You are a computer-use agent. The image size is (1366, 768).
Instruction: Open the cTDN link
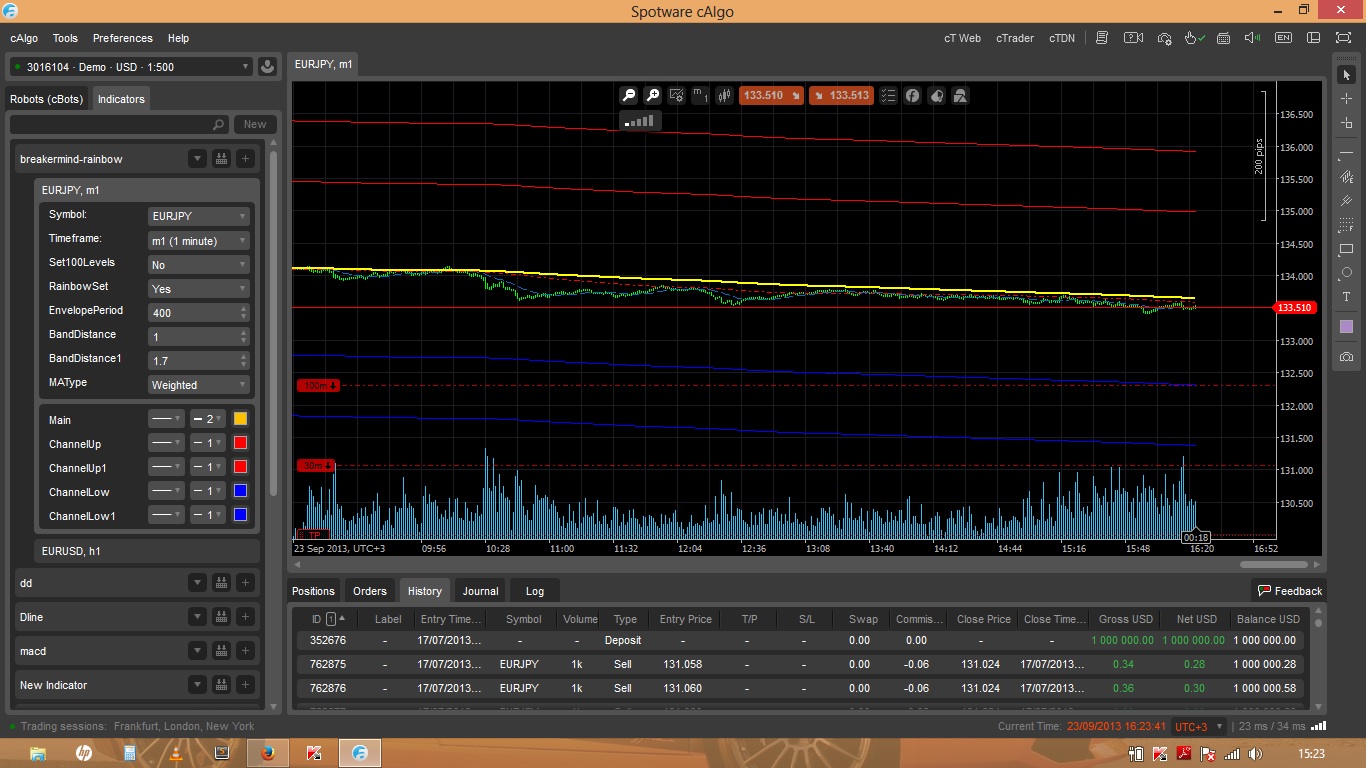pyautogui.click(x=1062, y=38)
